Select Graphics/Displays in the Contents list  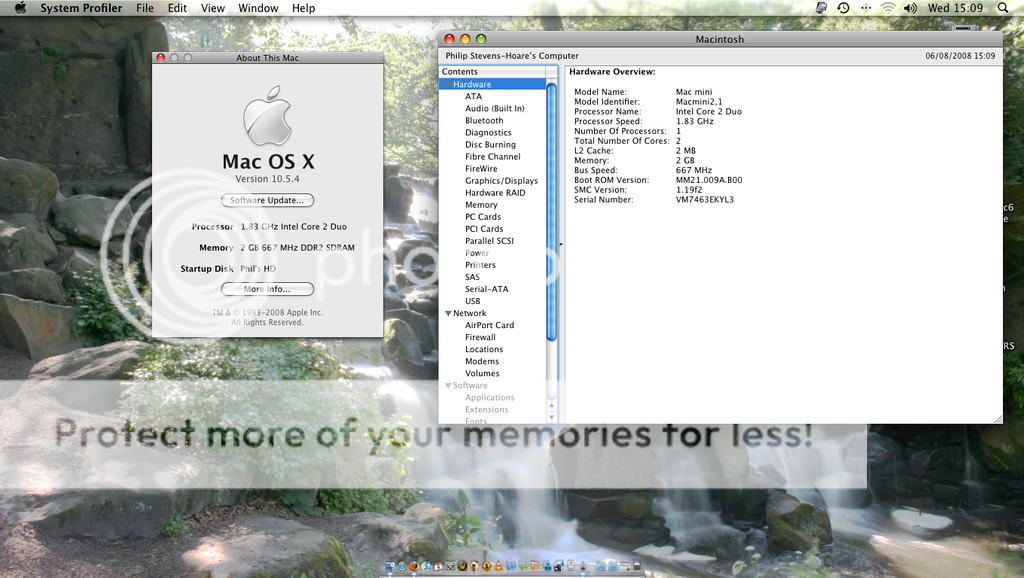coord(501,181)
